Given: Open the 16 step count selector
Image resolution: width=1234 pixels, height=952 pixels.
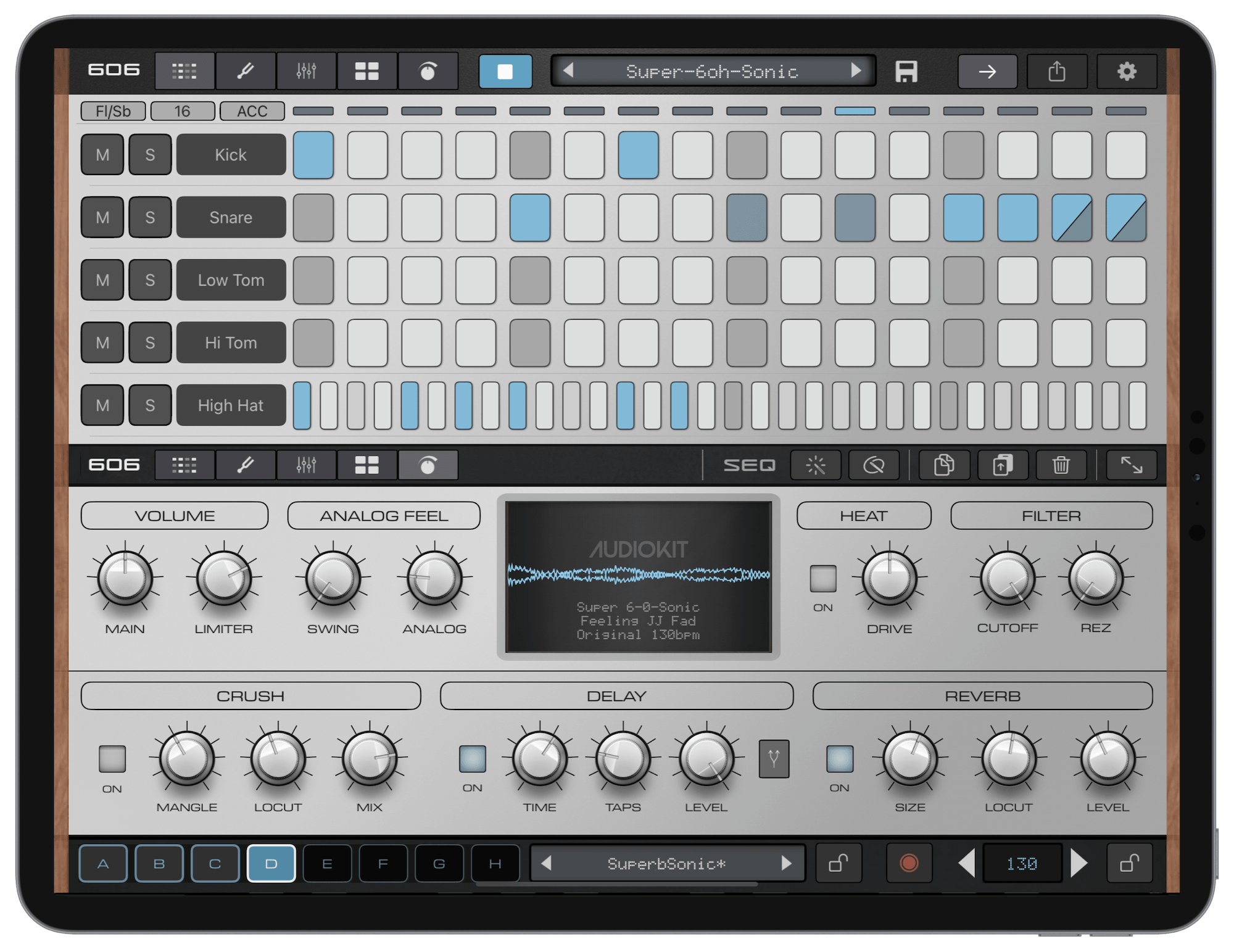Looking at the screenshot, I should [x=182, y=111].
